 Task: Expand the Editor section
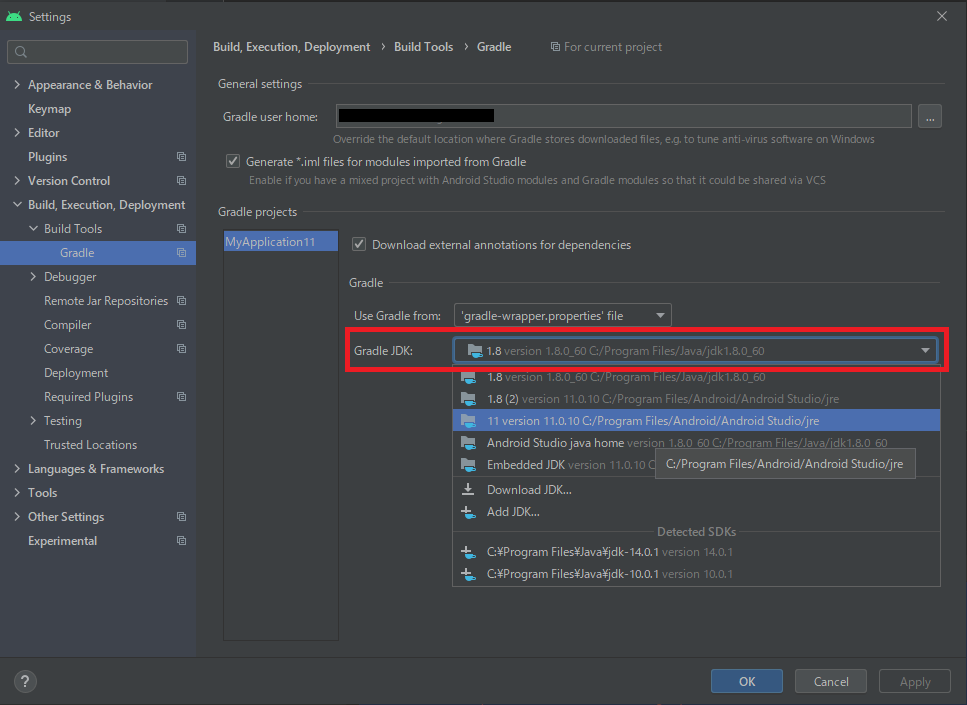[17, 133]
